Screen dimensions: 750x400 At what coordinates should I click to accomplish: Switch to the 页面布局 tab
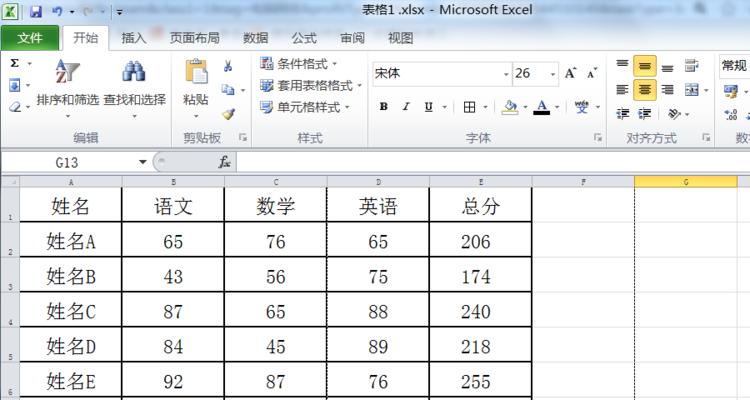[195, 38]
